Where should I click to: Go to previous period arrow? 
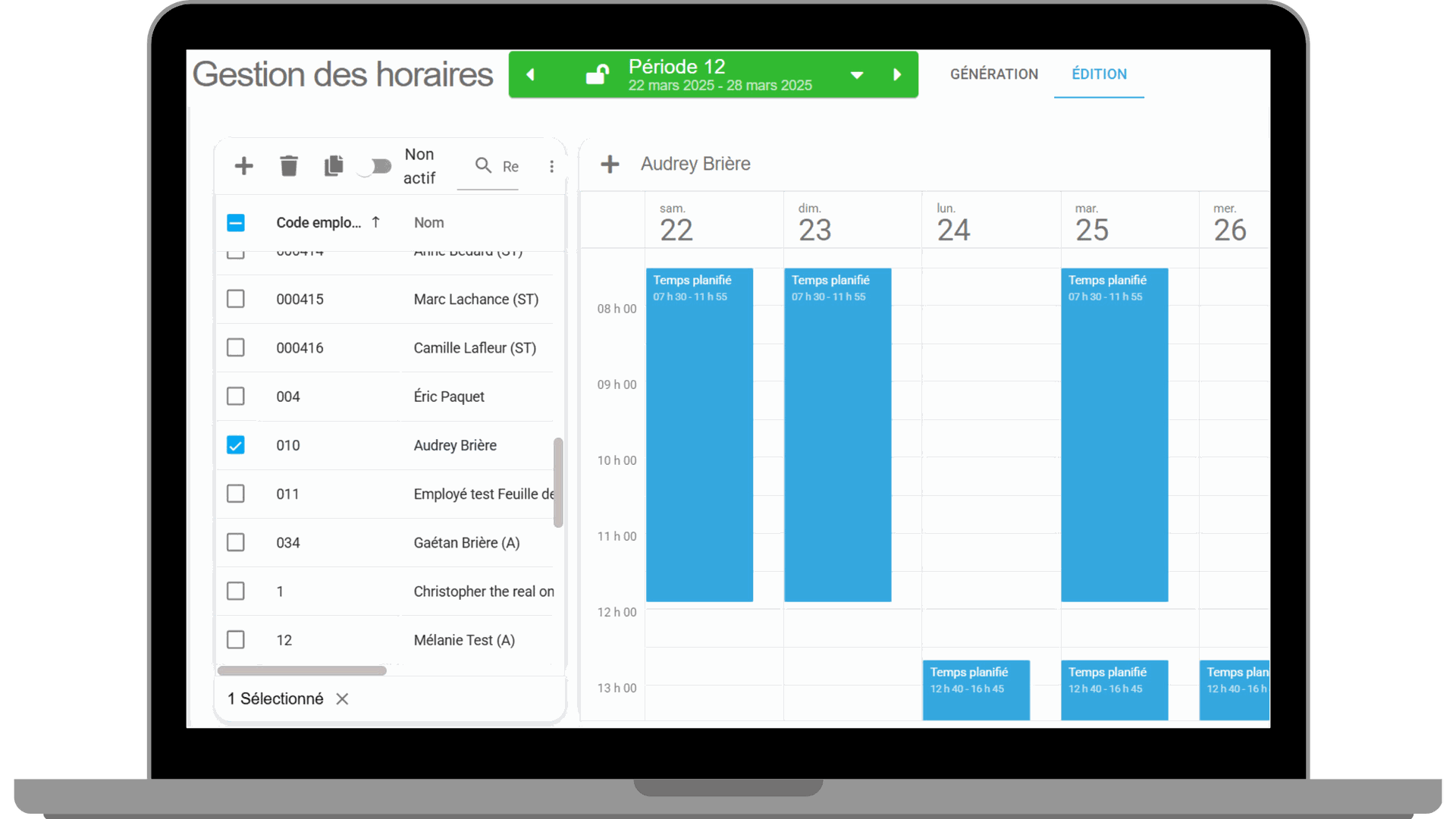[x=531, y=74]
